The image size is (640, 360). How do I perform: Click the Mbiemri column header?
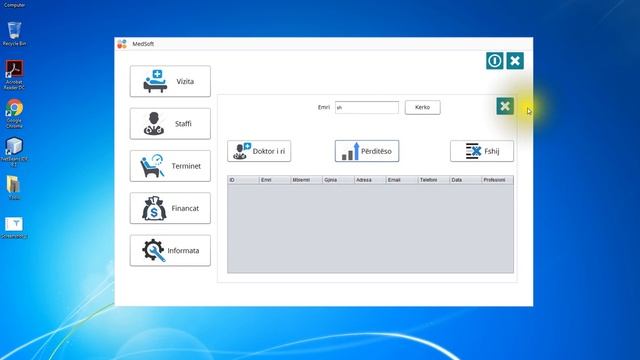click(307, 180)
